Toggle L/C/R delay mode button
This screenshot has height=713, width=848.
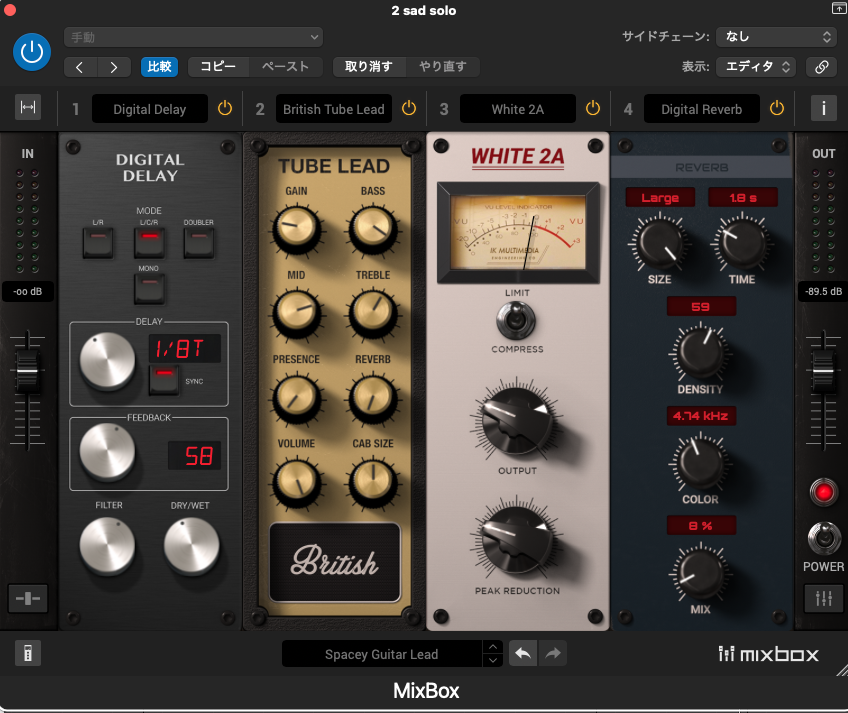(x=149, y=242)
